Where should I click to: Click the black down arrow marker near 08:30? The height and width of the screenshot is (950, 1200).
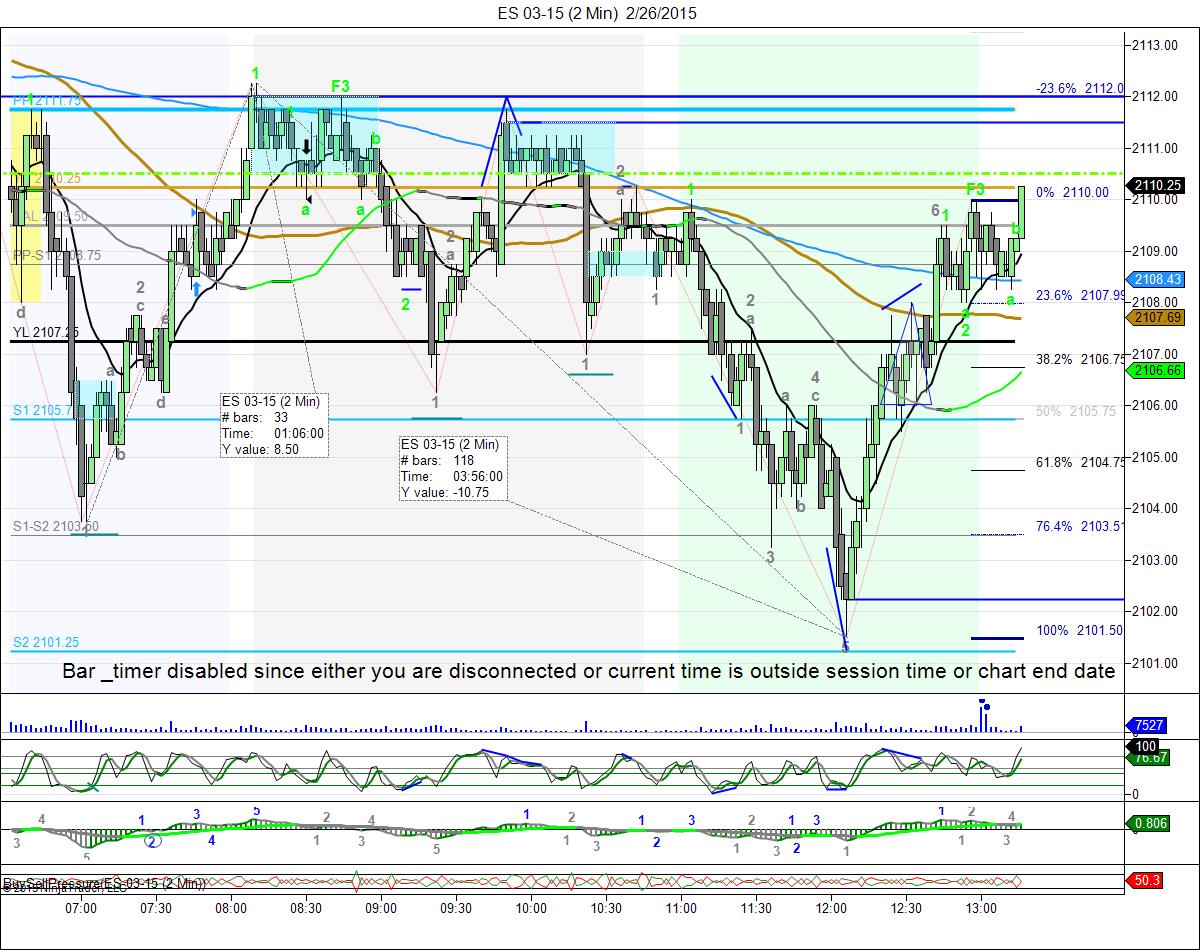coord(307,147)
